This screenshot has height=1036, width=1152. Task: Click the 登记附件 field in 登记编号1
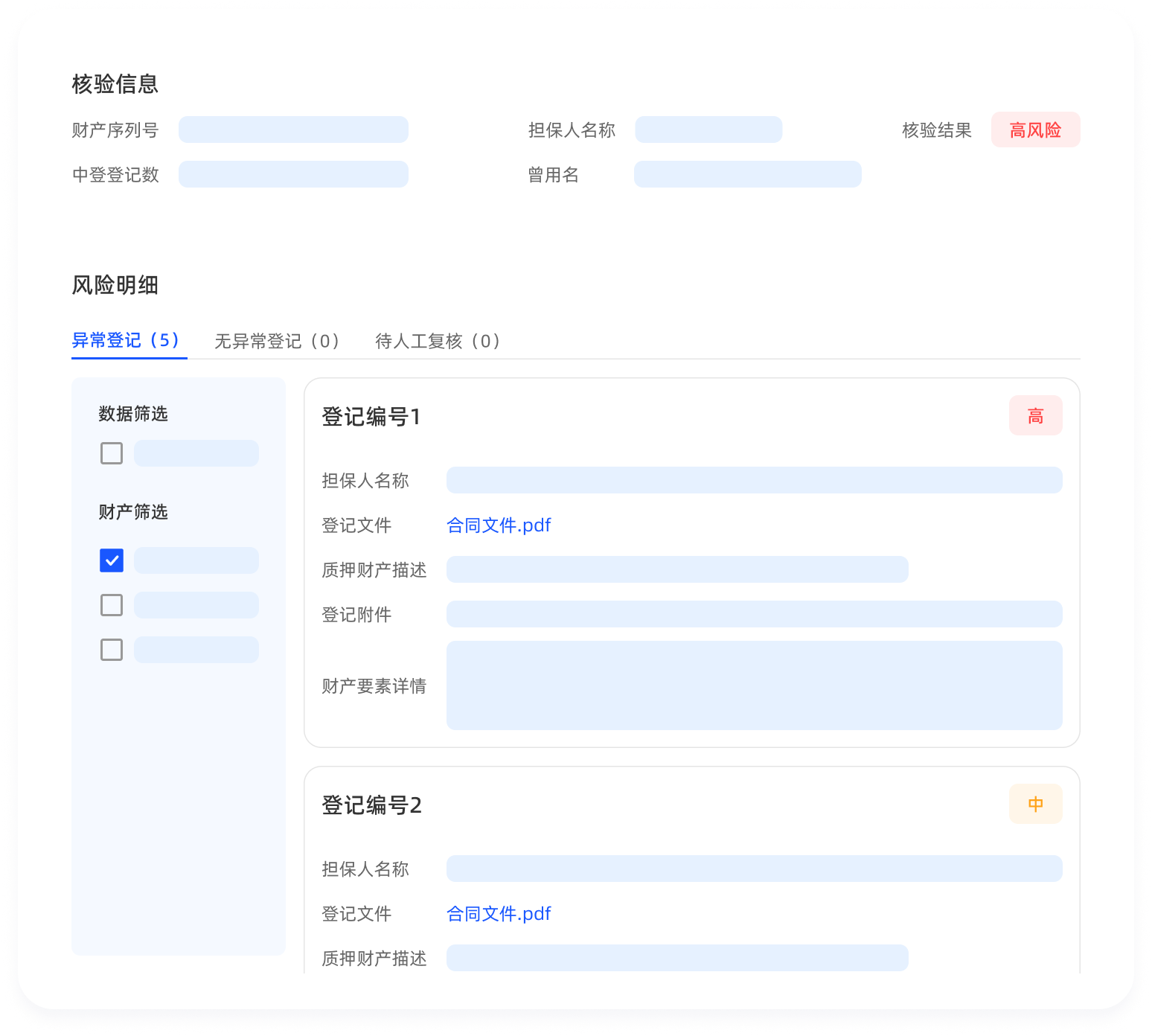tap(754, 614)
